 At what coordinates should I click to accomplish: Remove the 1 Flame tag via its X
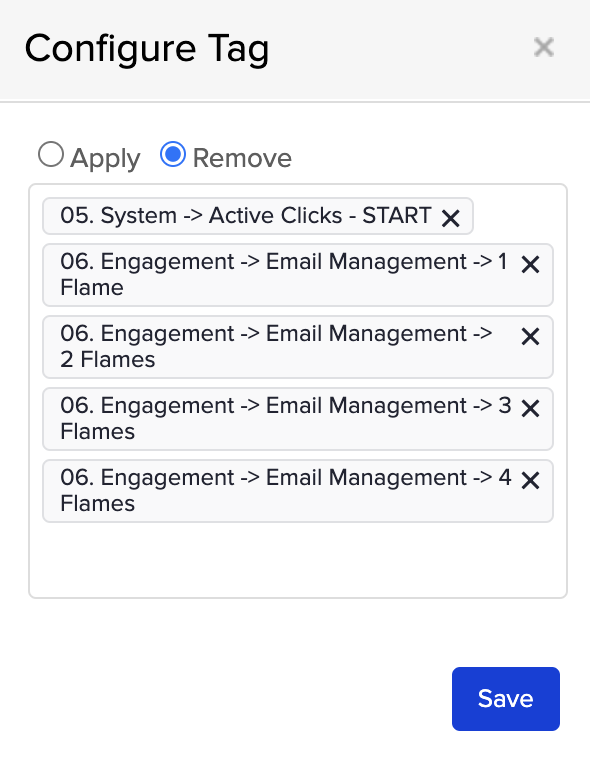pyautogui.click(x=531, y=264)
